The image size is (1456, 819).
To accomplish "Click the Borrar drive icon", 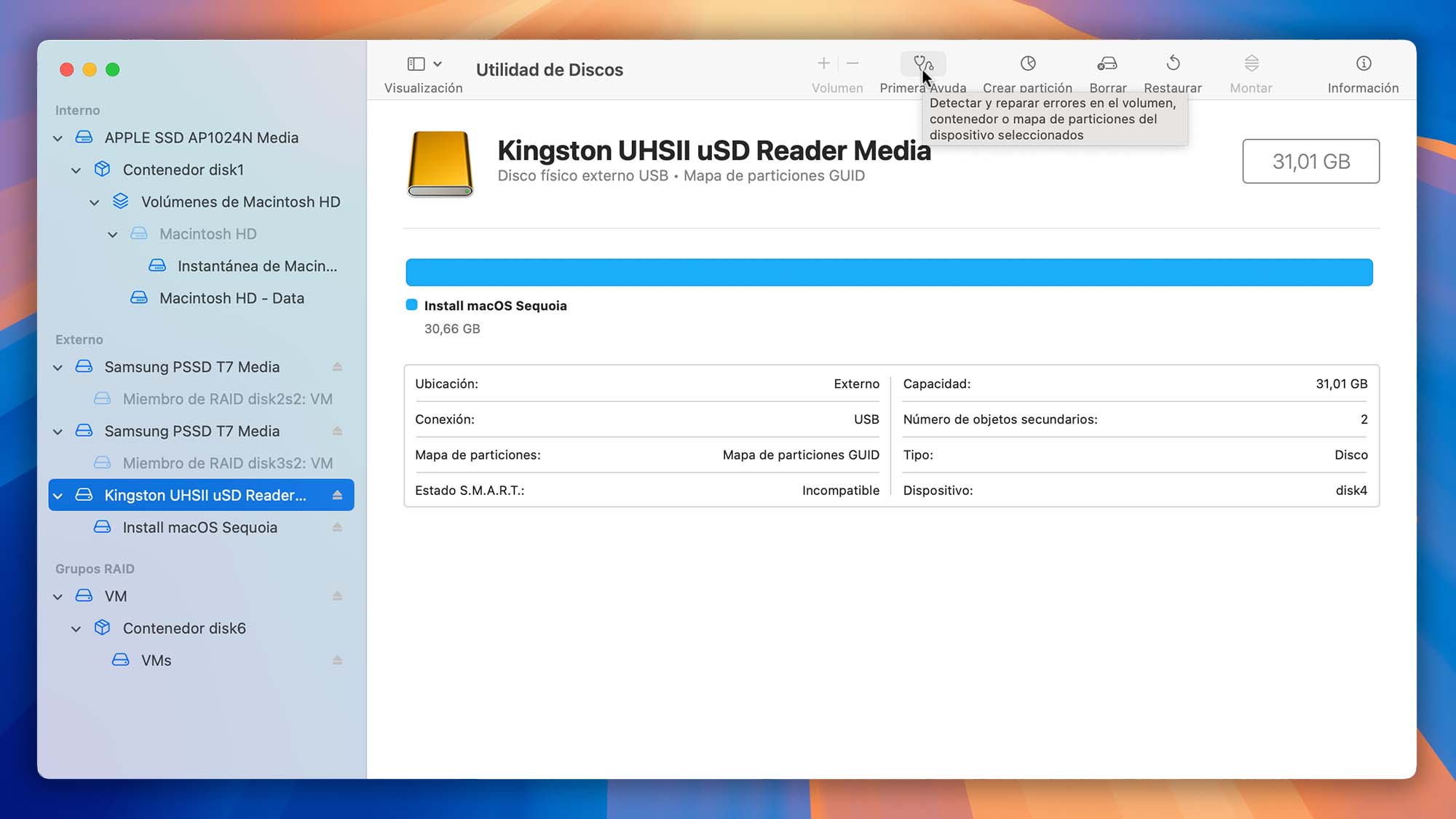I will click(x=1107, y=63).
